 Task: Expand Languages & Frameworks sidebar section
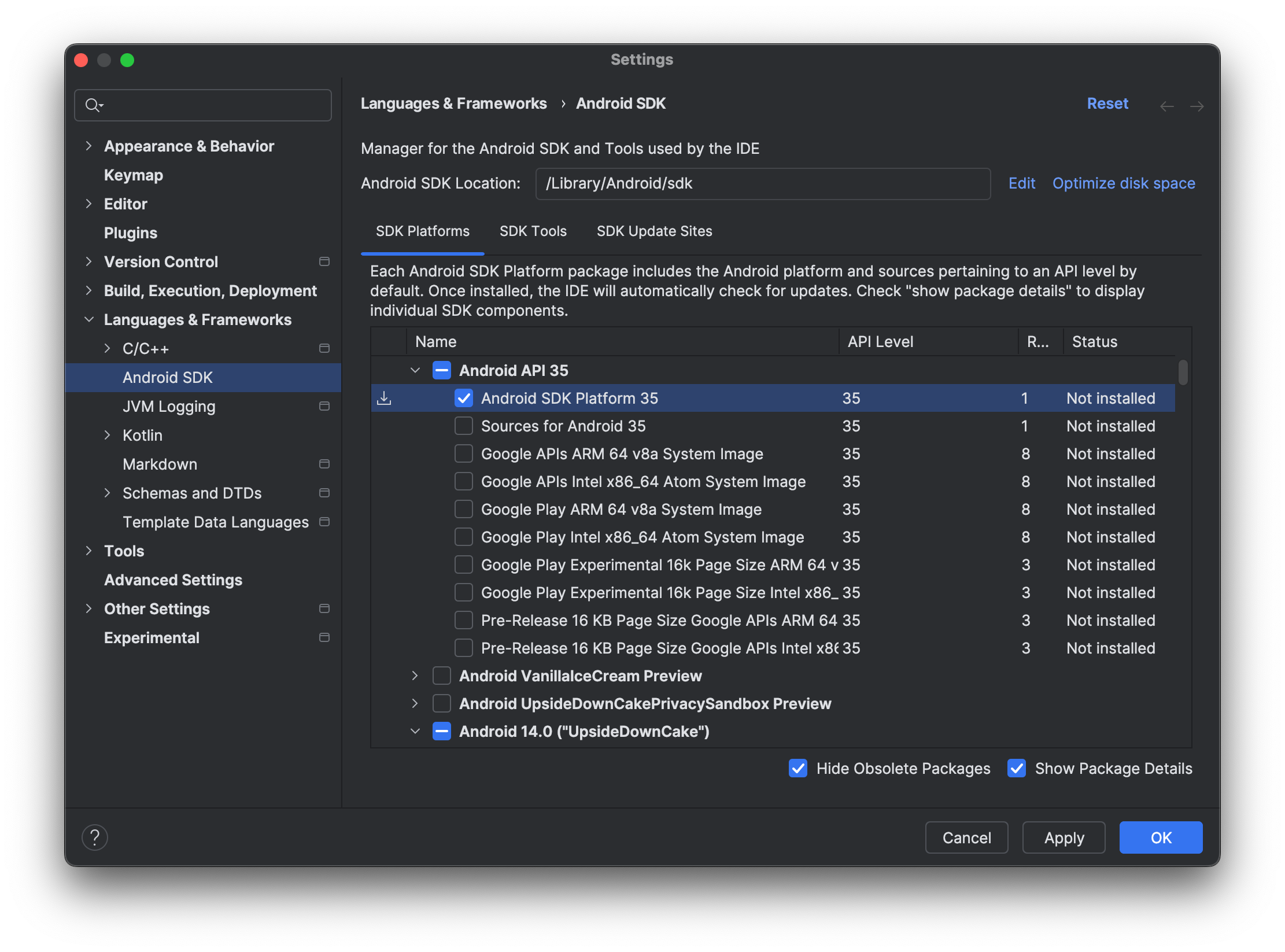pyautogui.click(x=89, y=320)
